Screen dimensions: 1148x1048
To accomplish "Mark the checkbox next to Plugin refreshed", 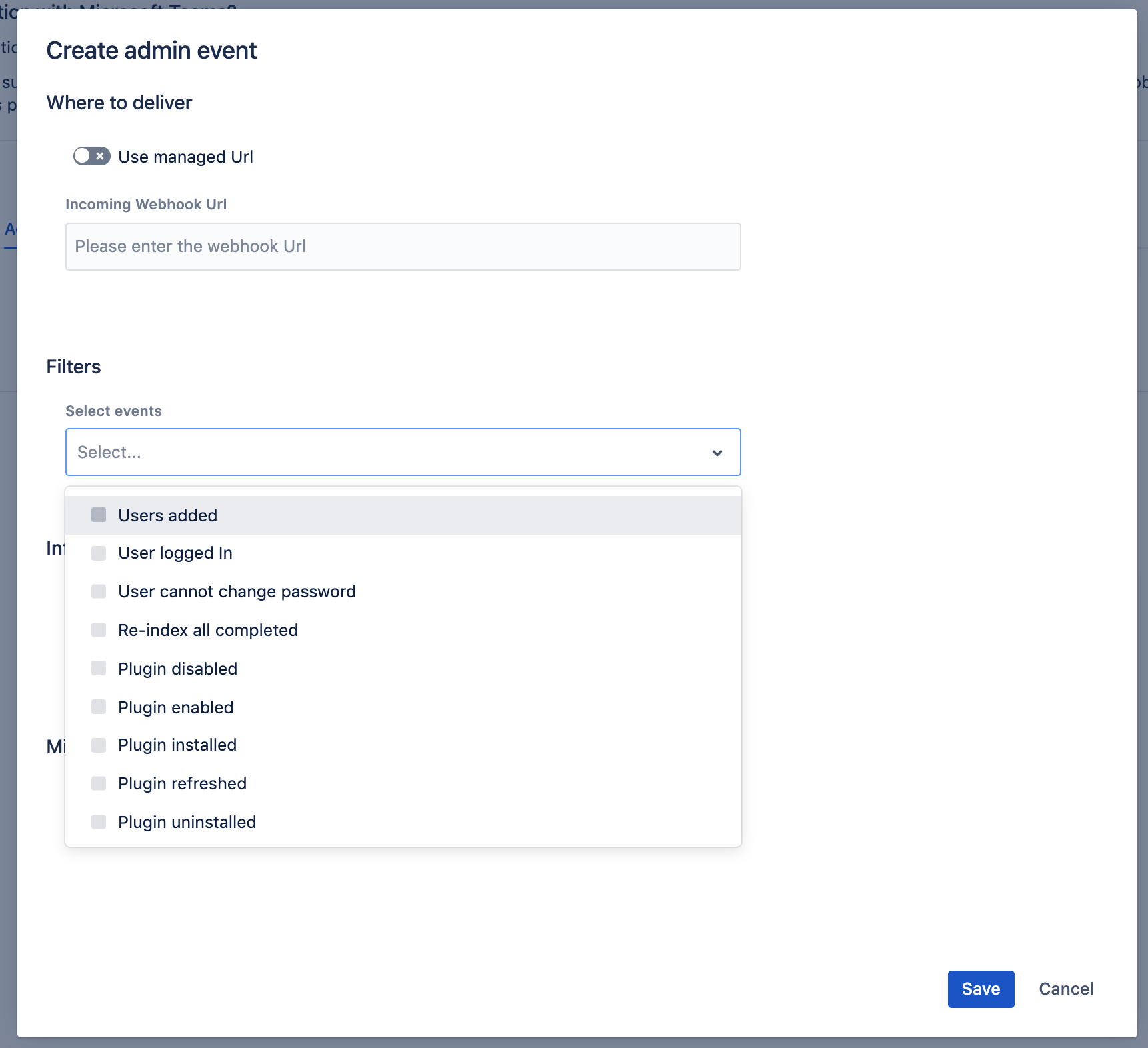I will pyautogui.click(x=99, y=783).
